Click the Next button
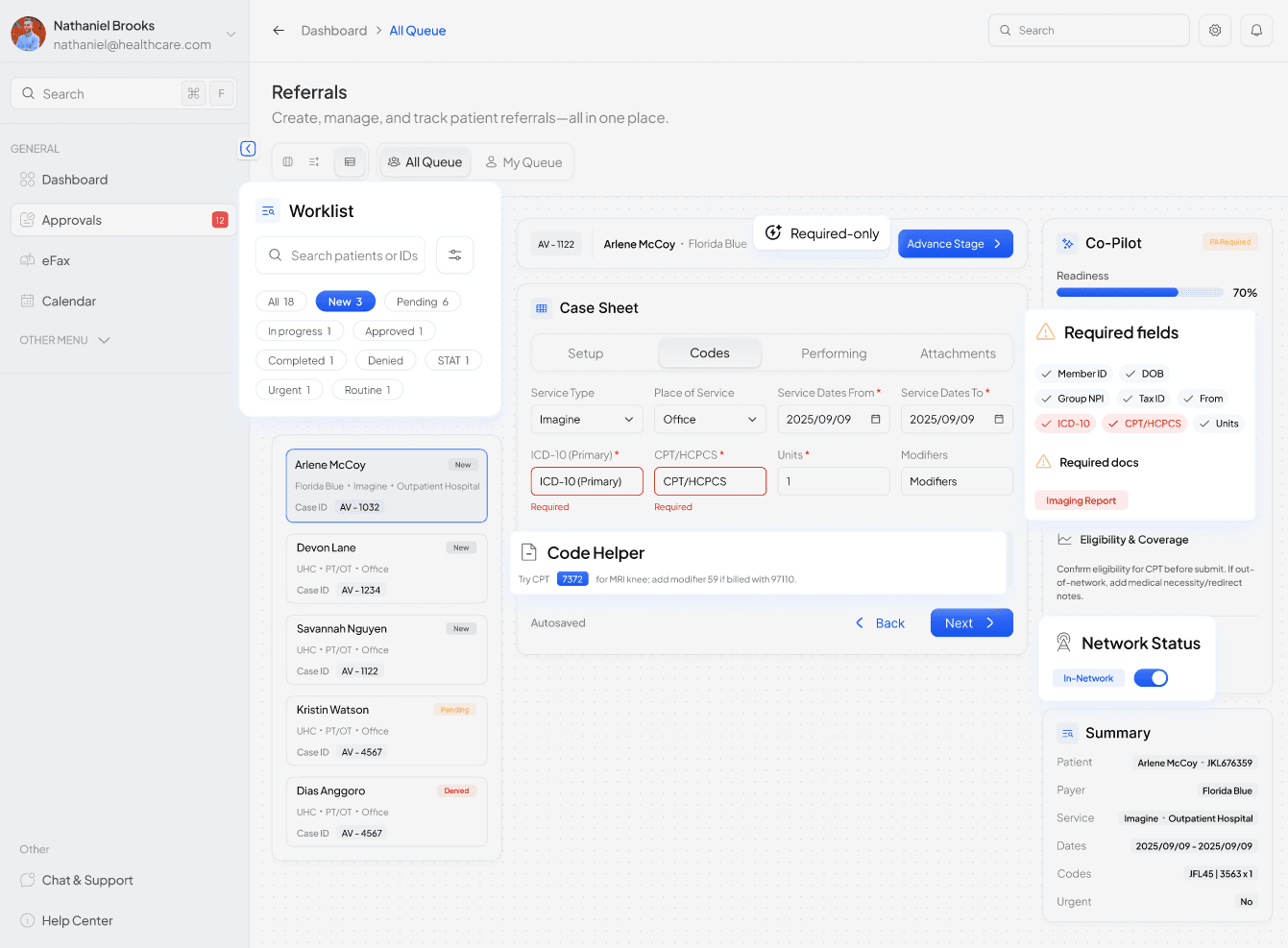The width and height of the screenshot is (1288, 948). coord(971,623)
